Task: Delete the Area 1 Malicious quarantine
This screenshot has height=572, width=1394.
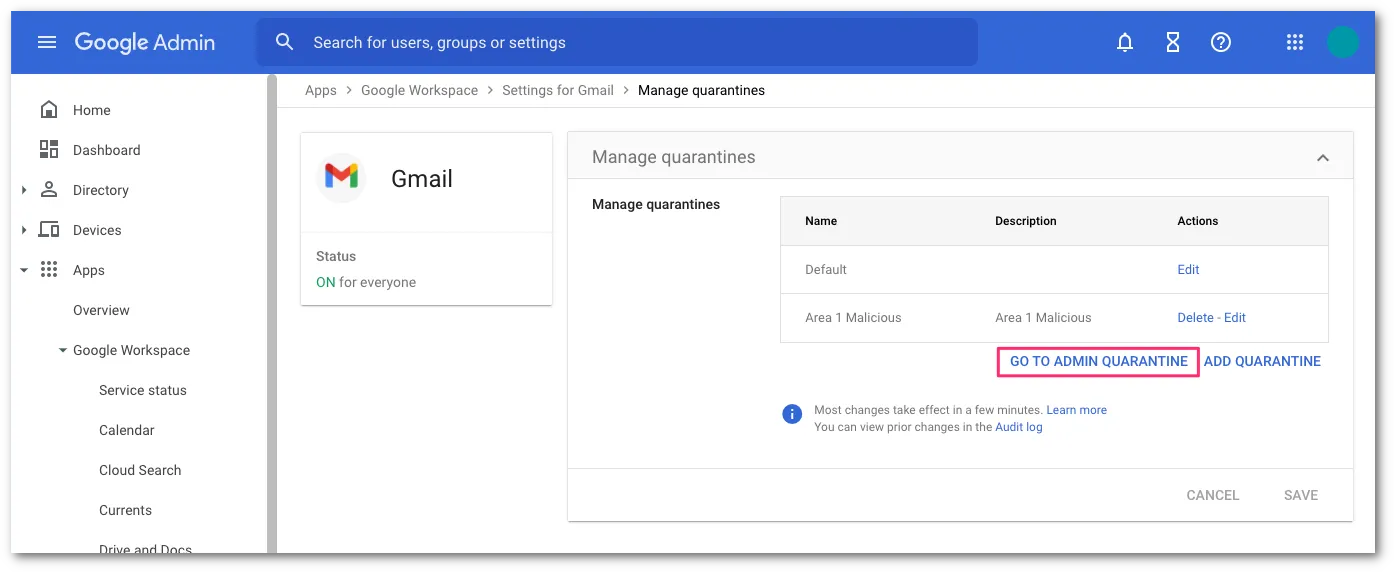Action: click(1195, 317)
